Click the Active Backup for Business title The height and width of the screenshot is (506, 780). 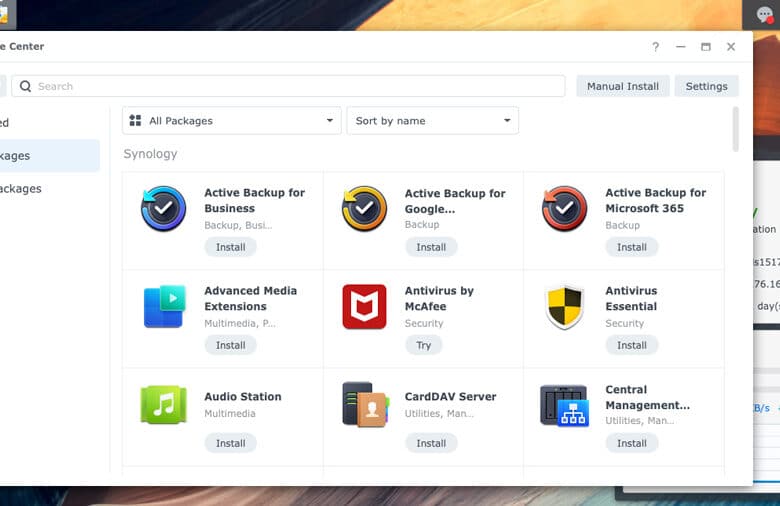[255, 200]
